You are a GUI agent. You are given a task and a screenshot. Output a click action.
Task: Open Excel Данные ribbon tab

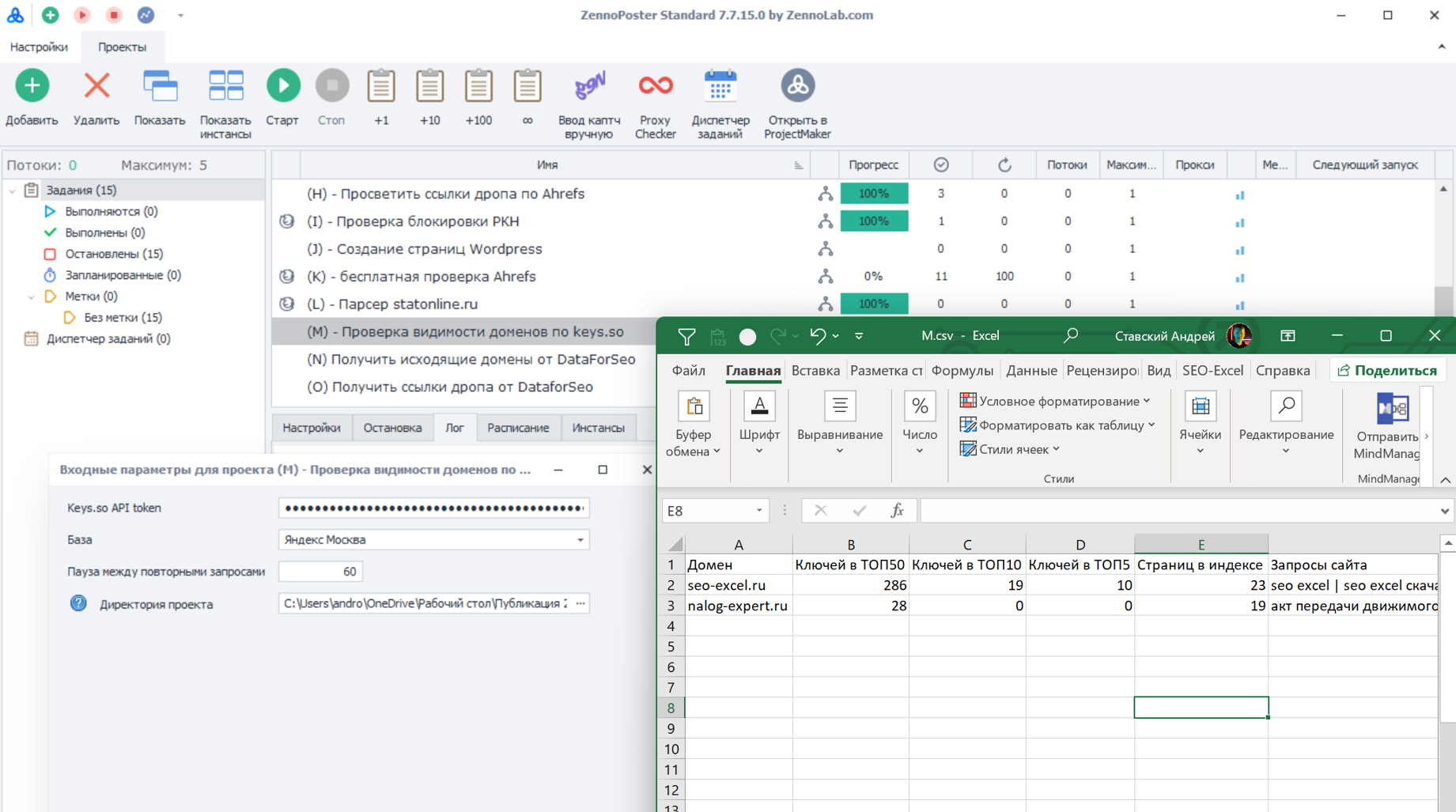[x=1031, y=371]
